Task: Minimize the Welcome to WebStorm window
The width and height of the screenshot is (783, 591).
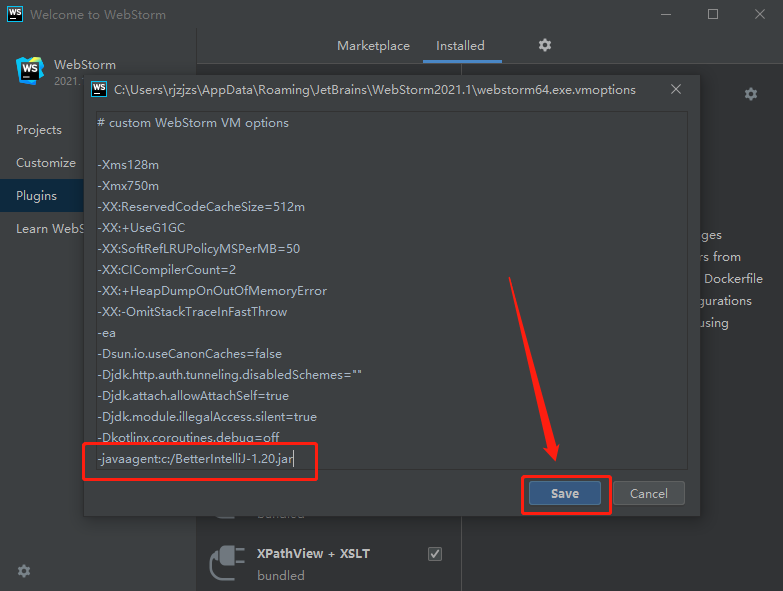Action: click(x=666, y=14)
